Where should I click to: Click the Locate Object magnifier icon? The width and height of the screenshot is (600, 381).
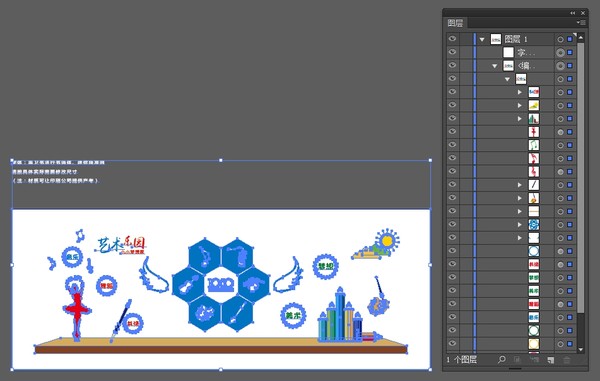point(501,360)
